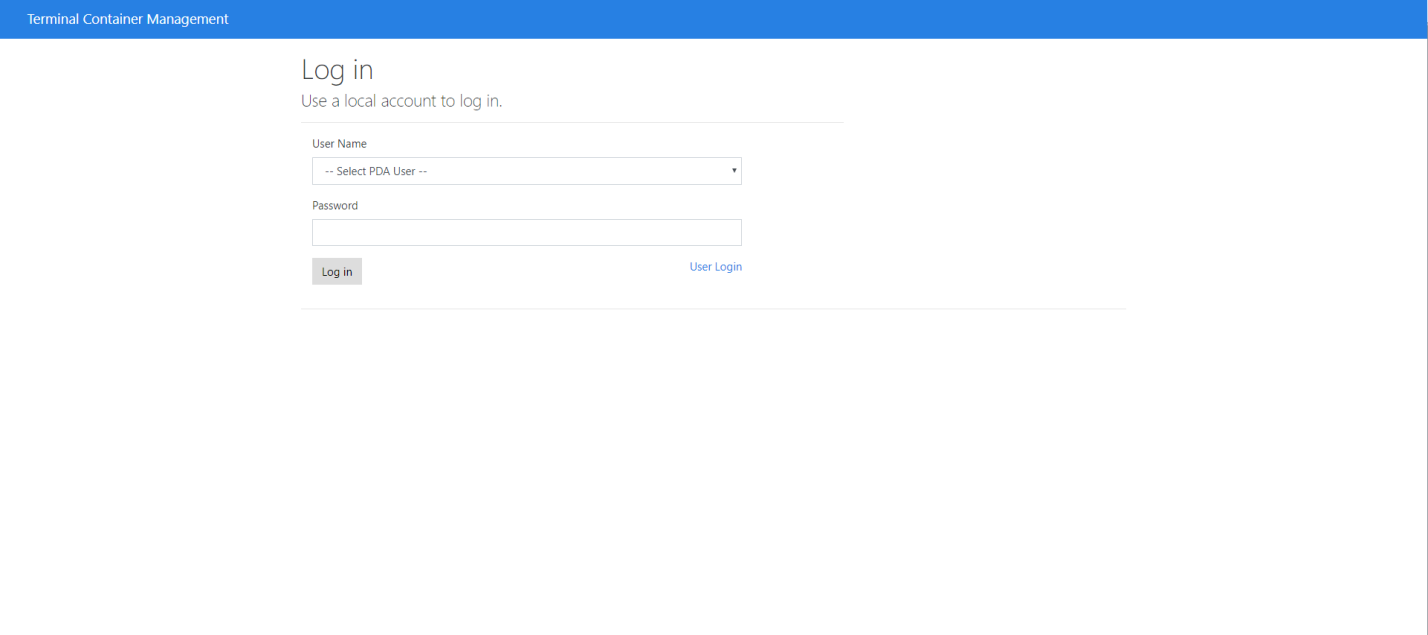Click the Password label text
Viewport: 1428px width, 635px height.
[335, 206]
